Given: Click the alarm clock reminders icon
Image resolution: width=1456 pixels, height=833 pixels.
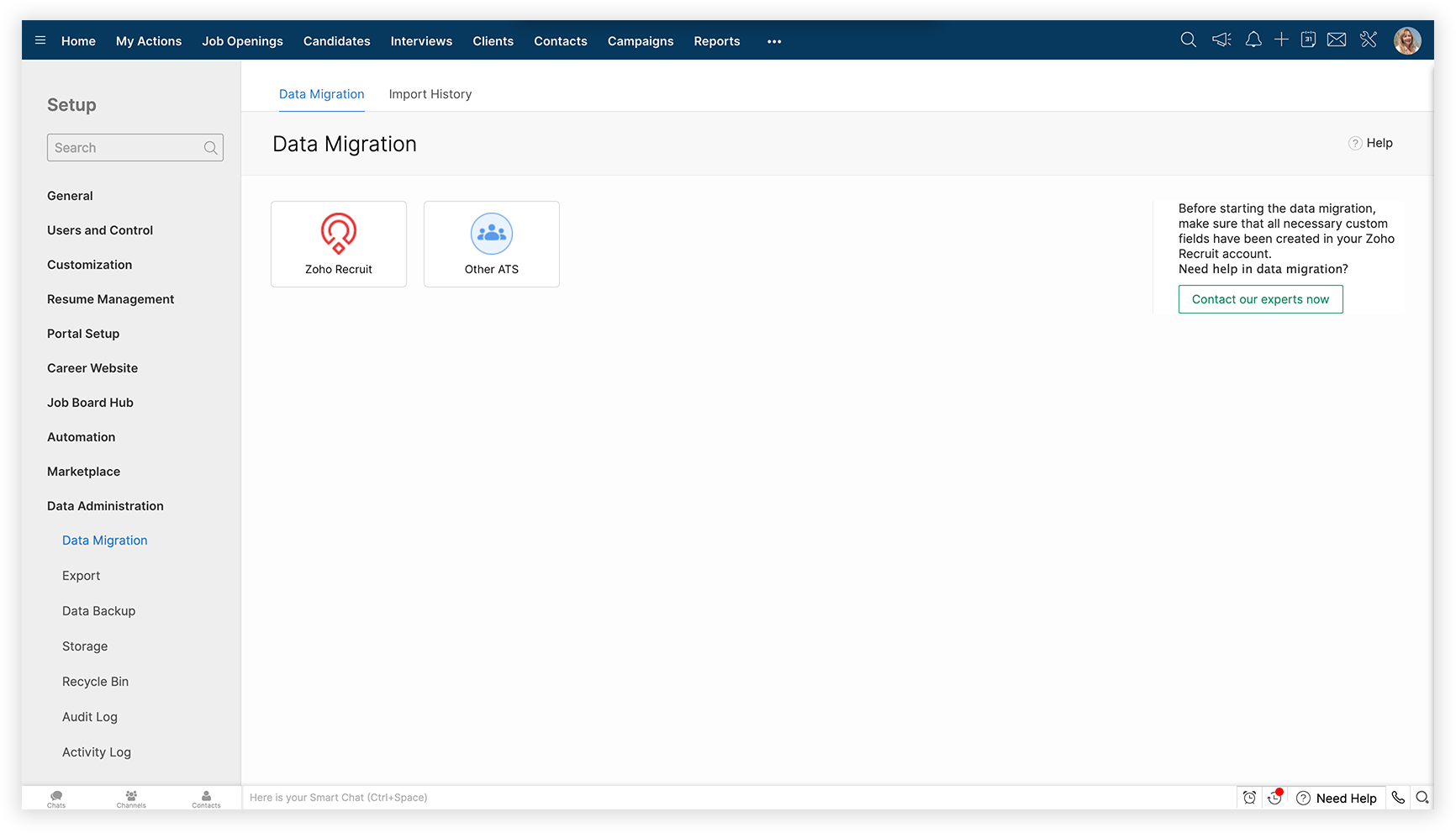Looking at the screenshot, I should [1250, 798].
